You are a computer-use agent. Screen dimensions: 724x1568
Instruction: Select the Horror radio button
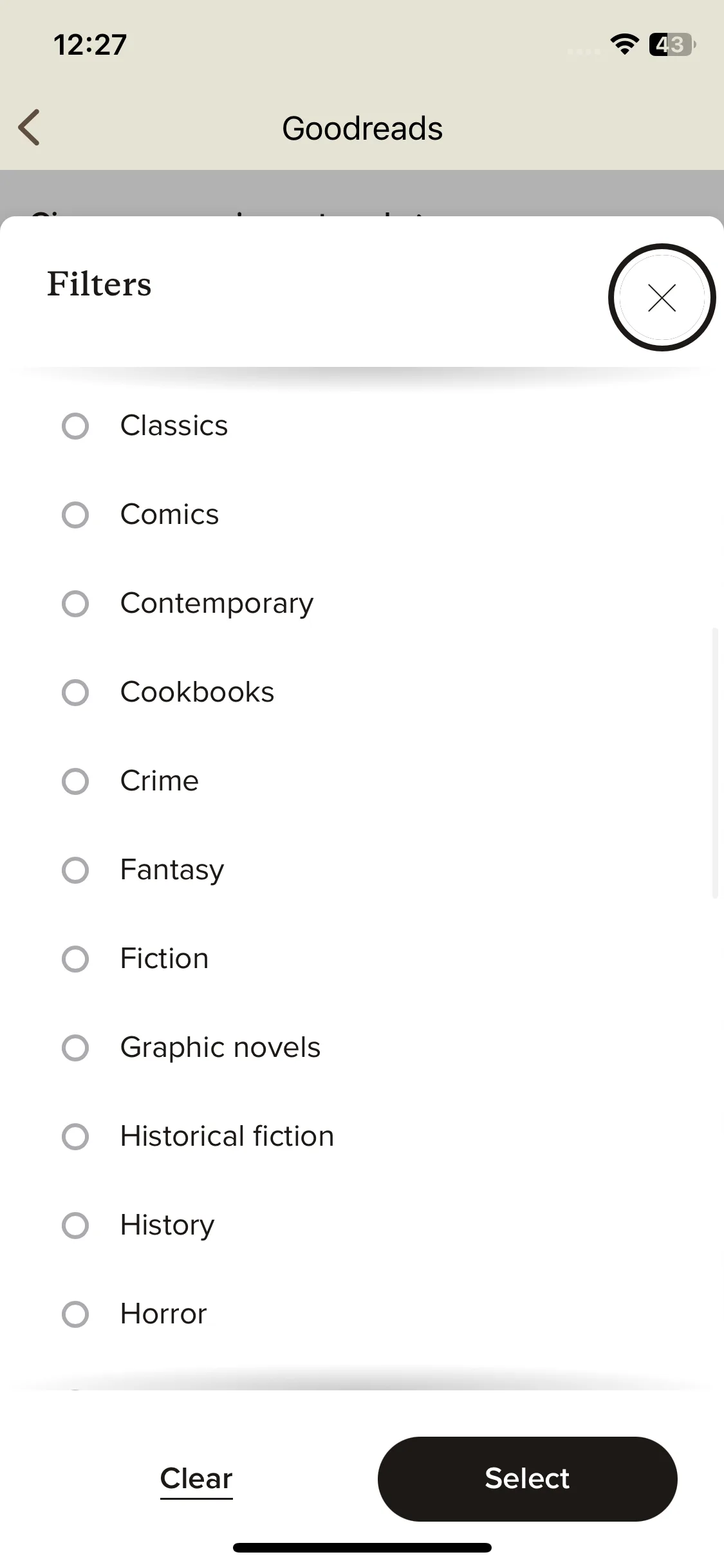point(75,1314)
